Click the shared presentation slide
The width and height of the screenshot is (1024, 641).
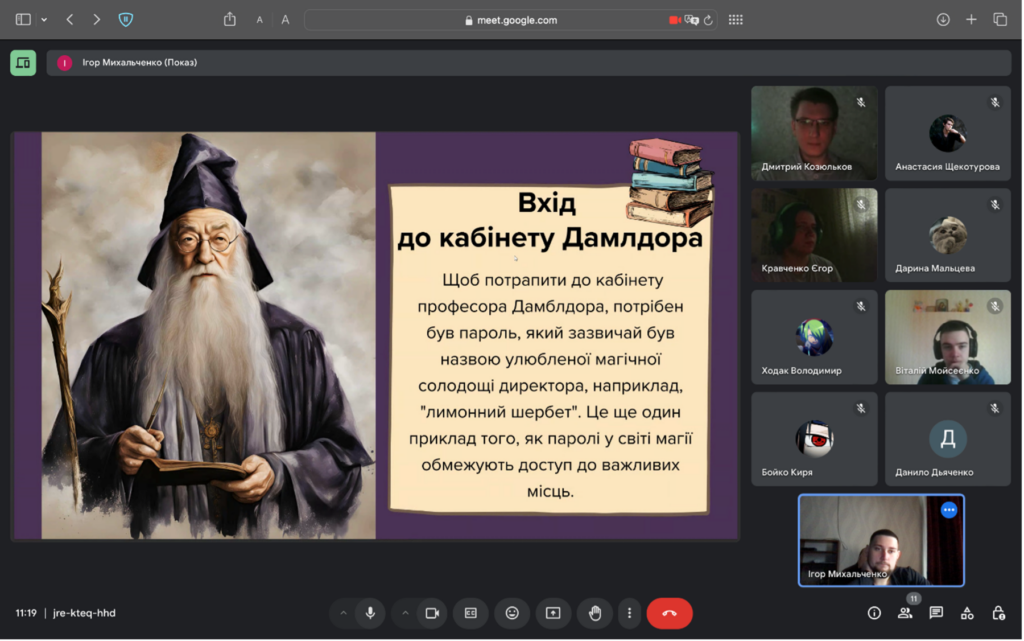click(376, 336)
